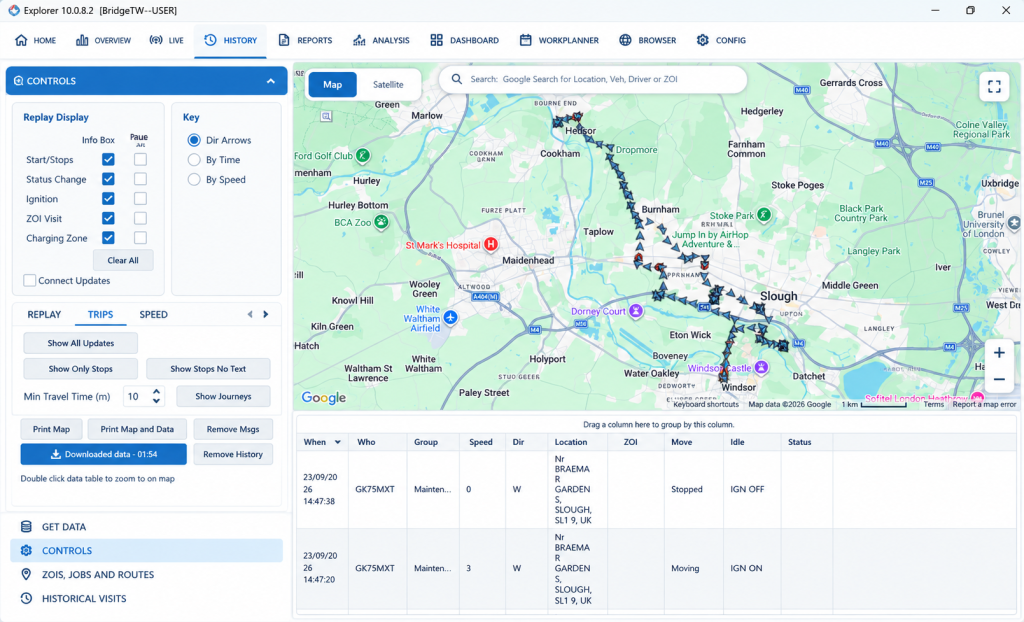Open the When column sort arrow

coord(338,442)
